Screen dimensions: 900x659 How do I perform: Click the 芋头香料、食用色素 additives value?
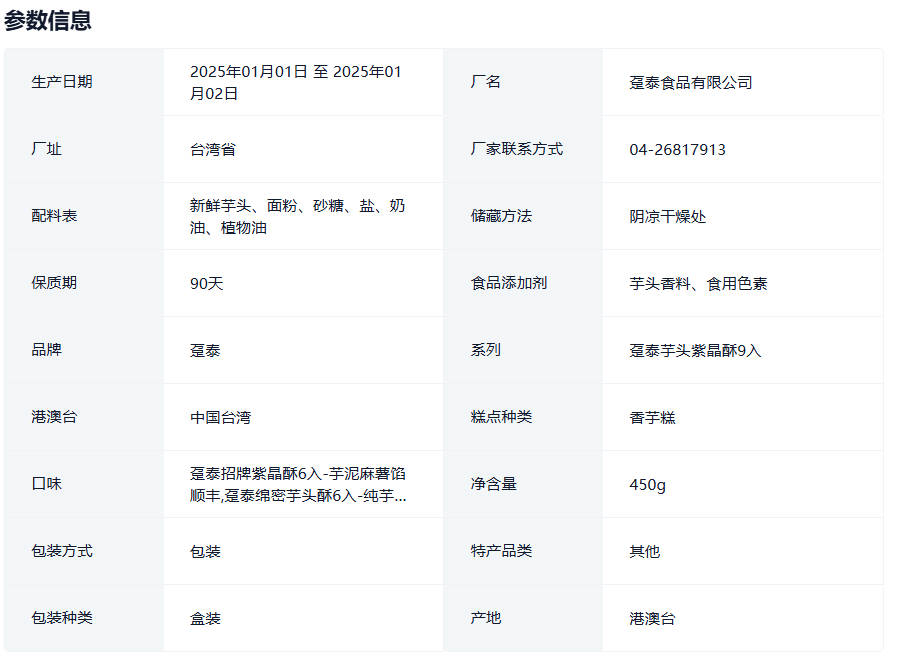(x=698, y=284)
